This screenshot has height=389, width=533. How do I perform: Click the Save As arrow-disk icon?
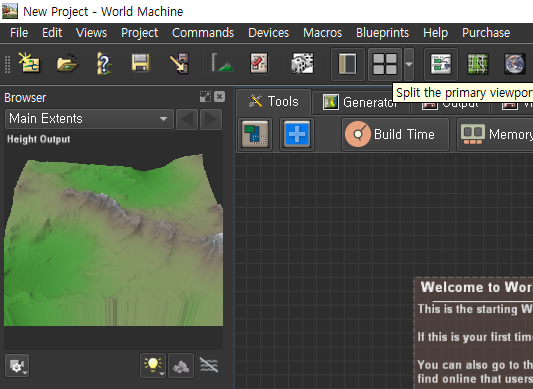click(x=179, y=63)
